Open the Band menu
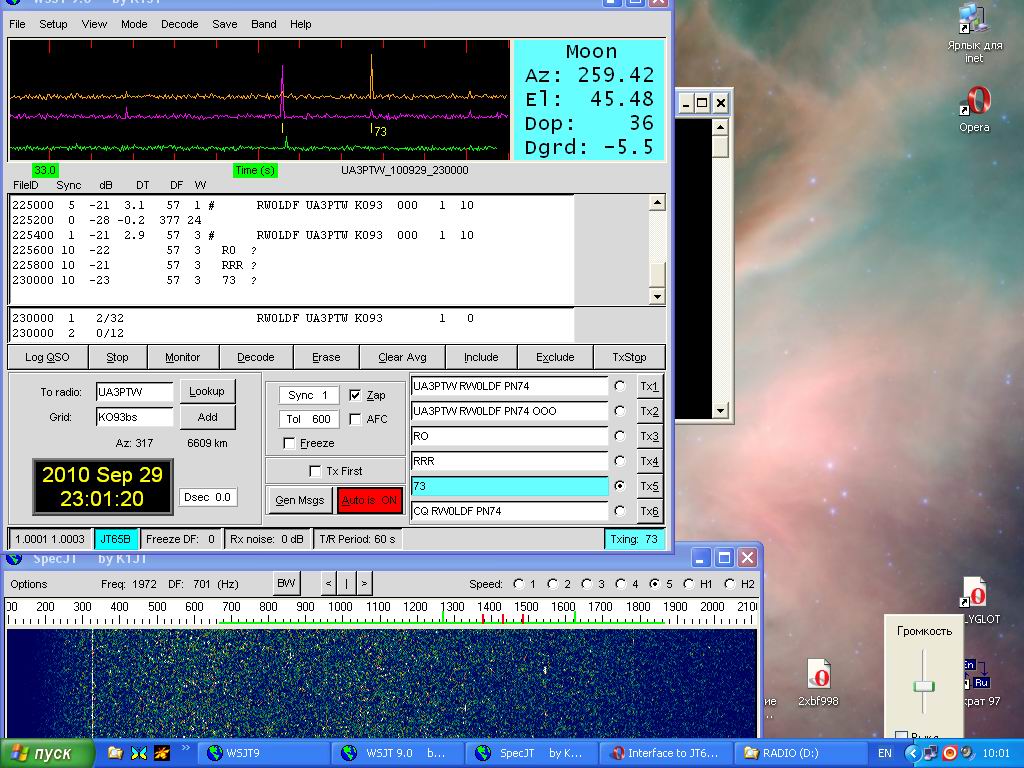Screen dimensions: 1024x768 264,24
